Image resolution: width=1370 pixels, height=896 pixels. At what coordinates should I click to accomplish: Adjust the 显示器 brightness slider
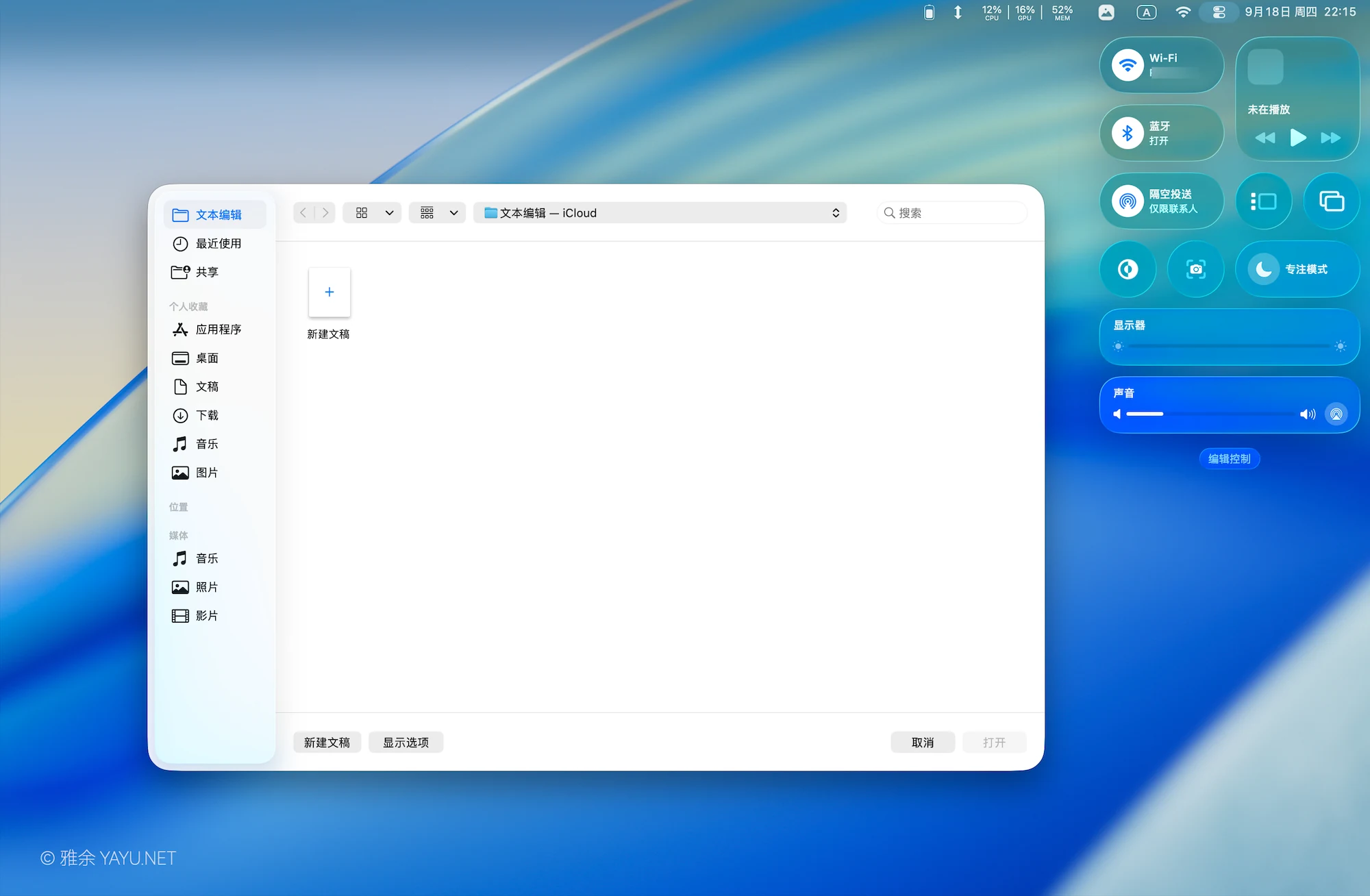pyautogui.click(x=1229, y=346)
